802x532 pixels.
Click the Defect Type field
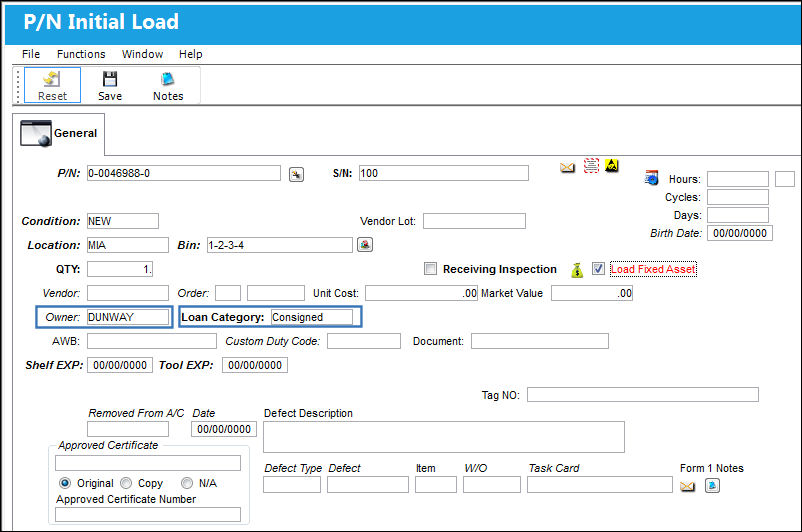(292, 484)
